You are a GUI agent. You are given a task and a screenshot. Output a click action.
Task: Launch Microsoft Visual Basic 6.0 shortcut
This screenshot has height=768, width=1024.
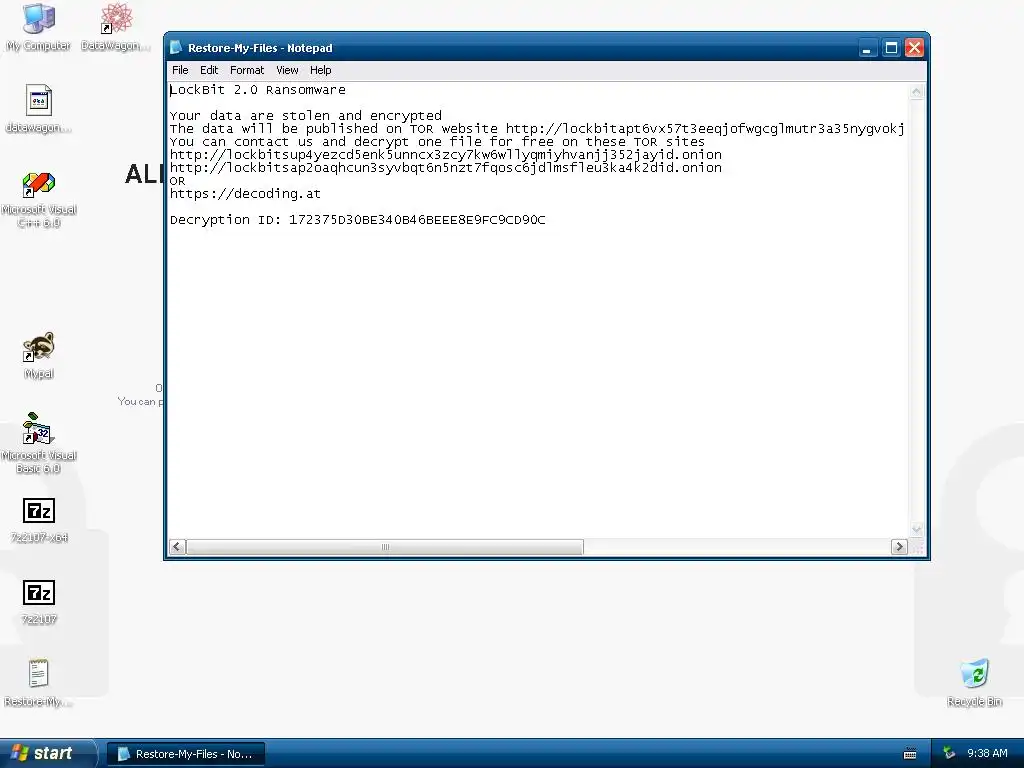pos(39,443)
